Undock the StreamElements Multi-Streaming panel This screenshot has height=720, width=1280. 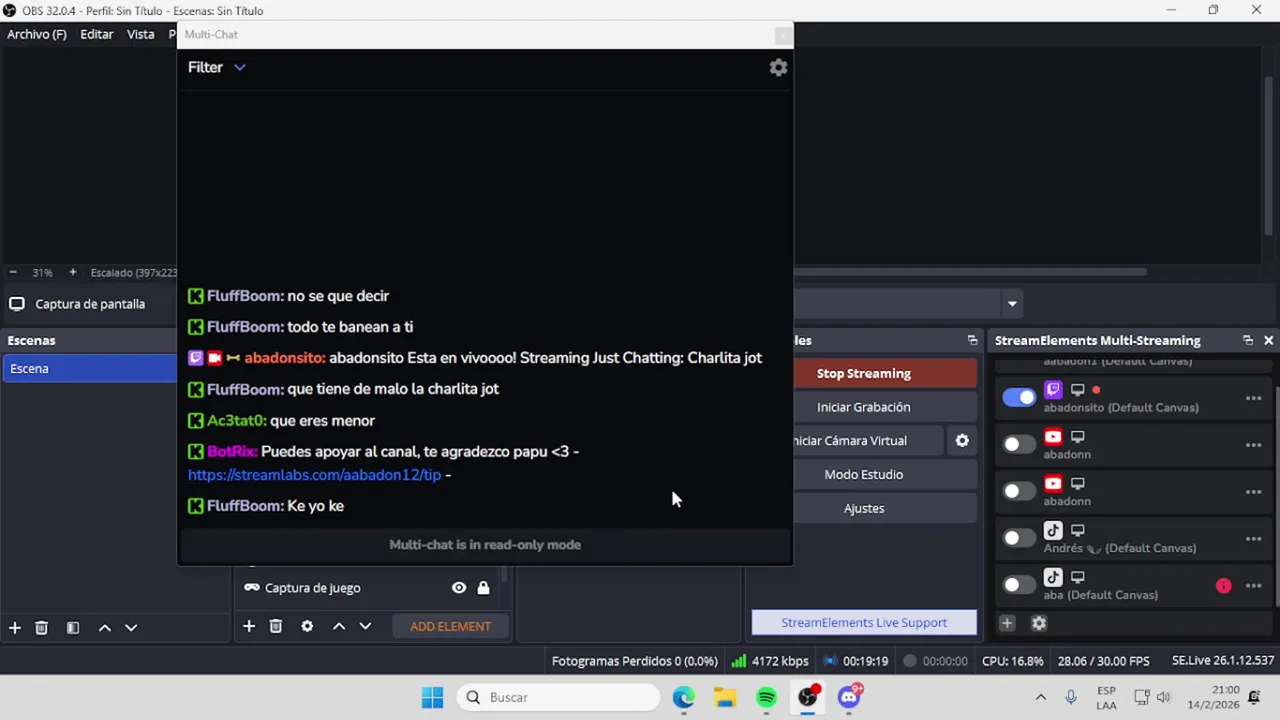(x=1248, y=340)
